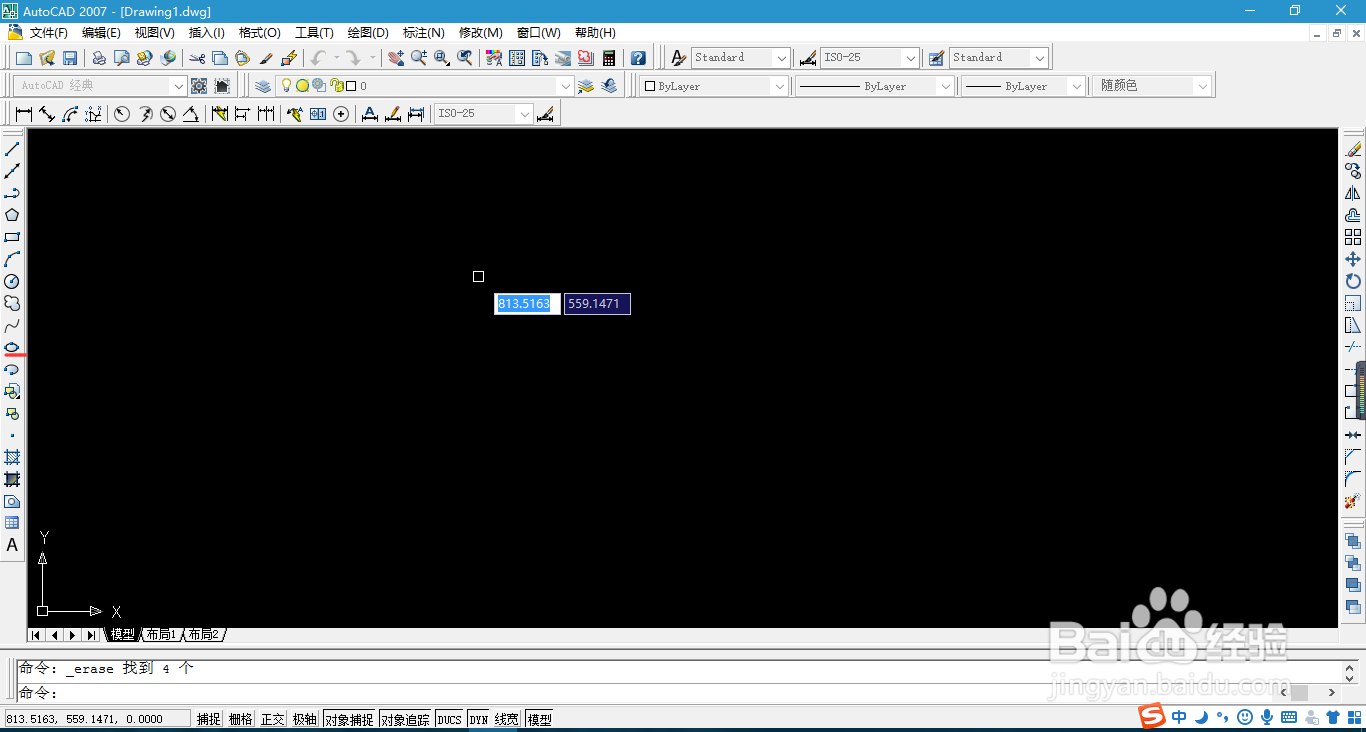Image resolution: width=1366 pixels, height=732 pixels.
Task: Select the Multiline Text tool
Action: point(12,545)
